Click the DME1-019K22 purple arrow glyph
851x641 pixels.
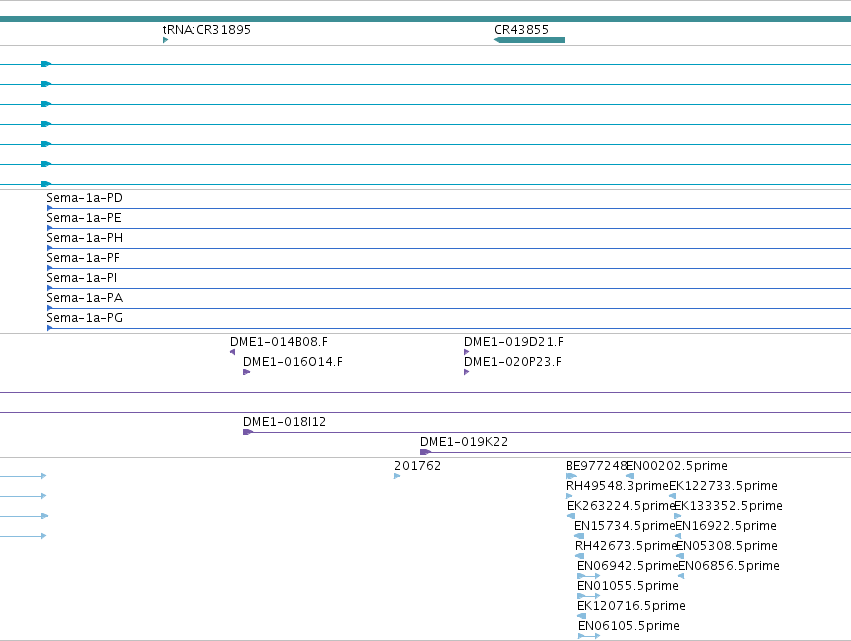click(x=426, y=452)
